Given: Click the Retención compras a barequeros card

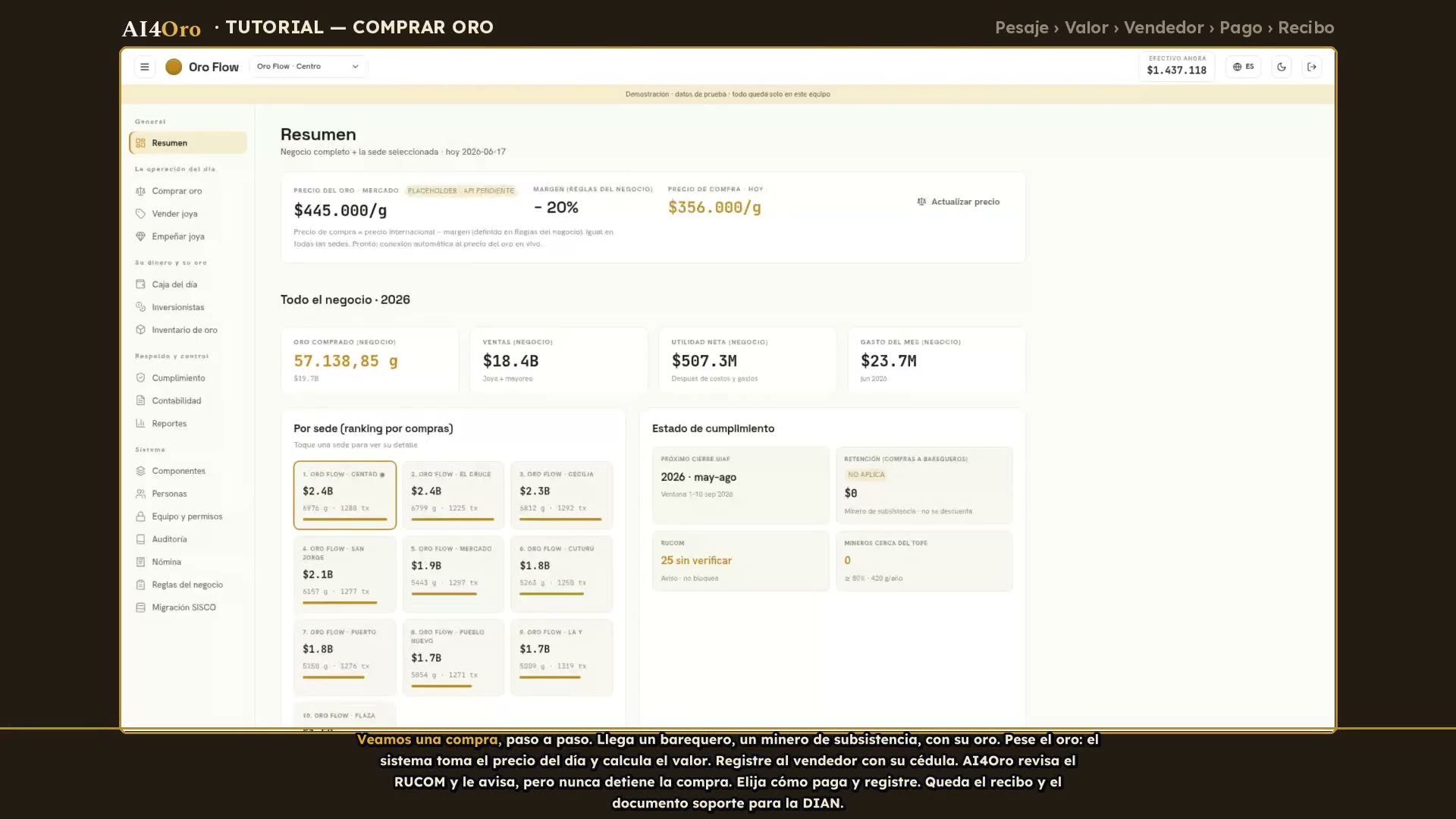Looking at the screenshot, I should [x=924, y=485].
